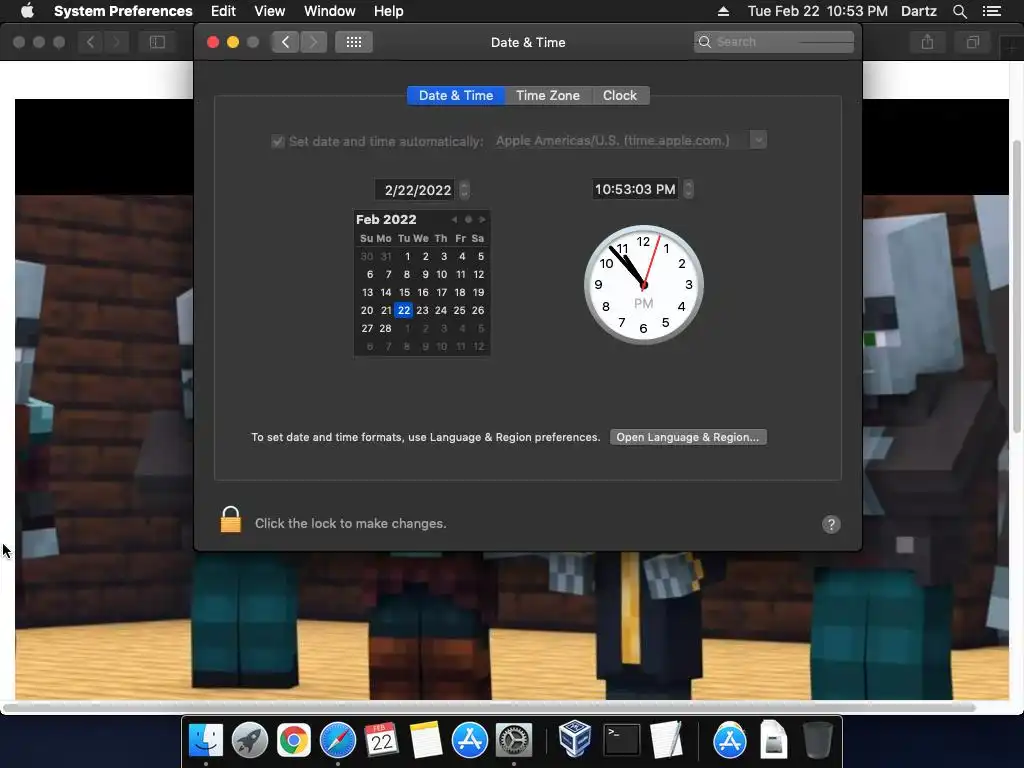Jump to today with calendar dot button
This screenshot has width=1024, height=768.
(468, 219)
